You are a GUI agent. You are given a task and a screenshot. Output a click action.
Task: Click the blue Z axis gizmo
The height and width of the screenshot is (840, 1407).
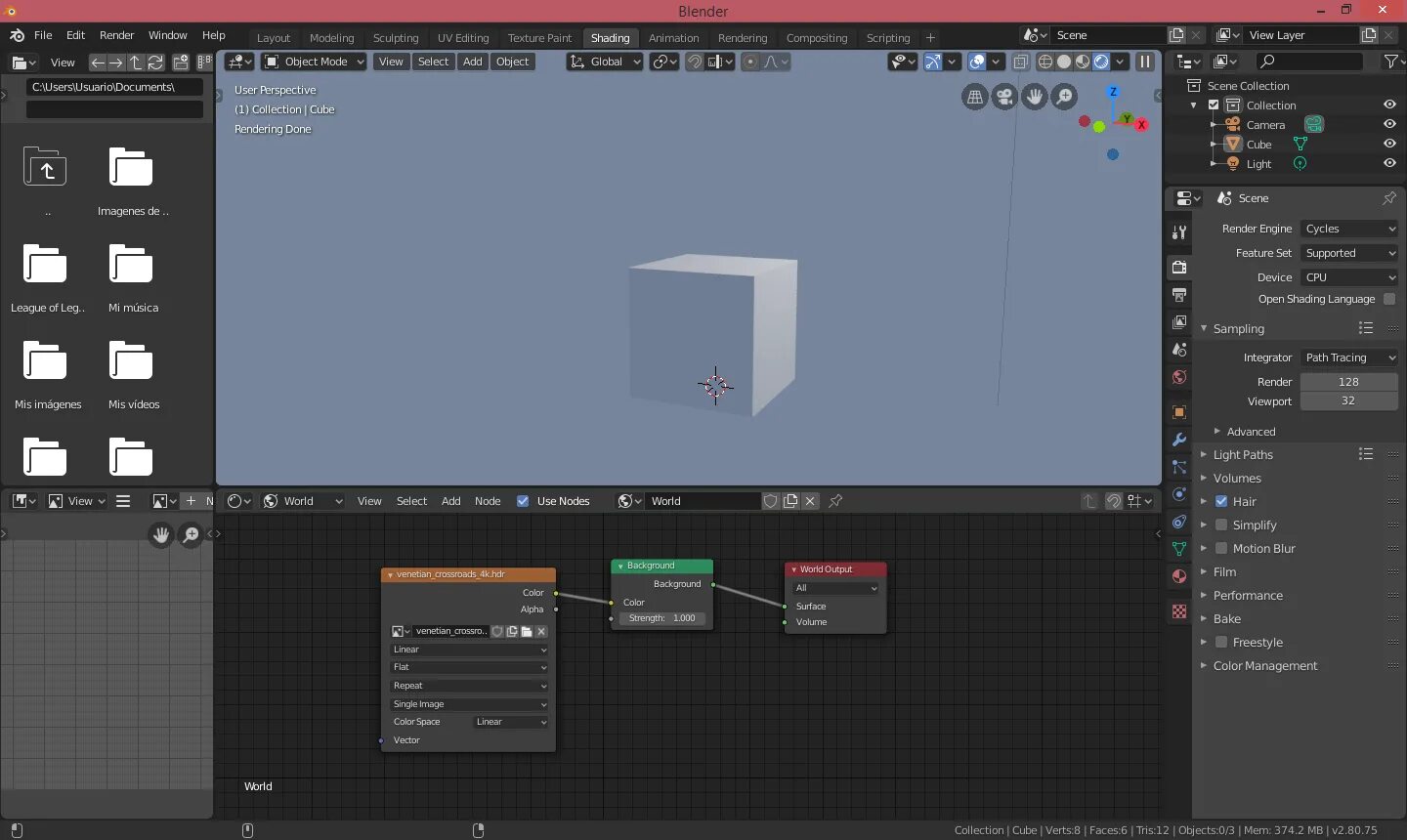point(1113,92)
